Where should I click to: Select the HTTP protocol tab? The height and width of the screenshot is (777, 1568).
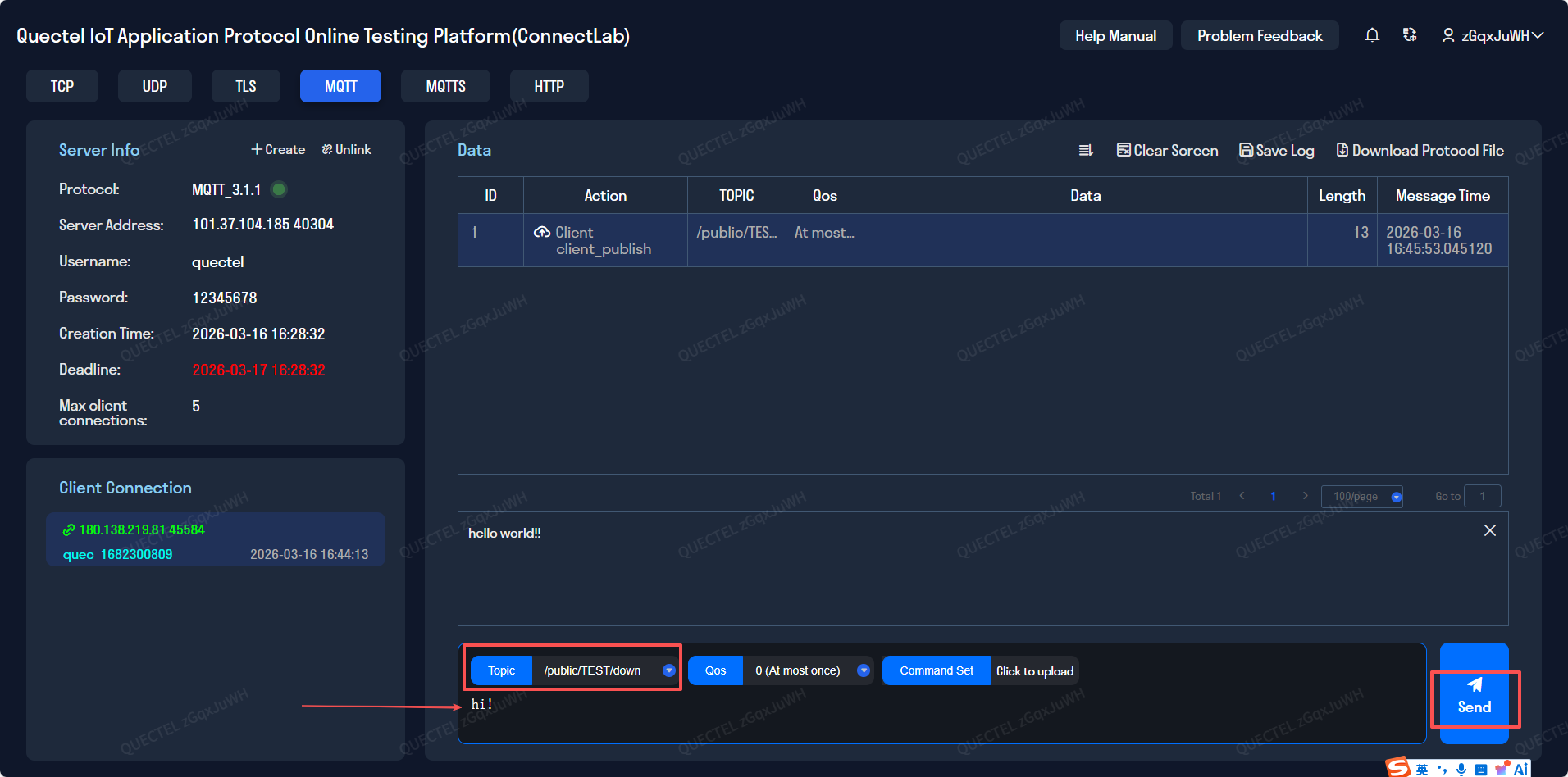(x=549, y=86)
